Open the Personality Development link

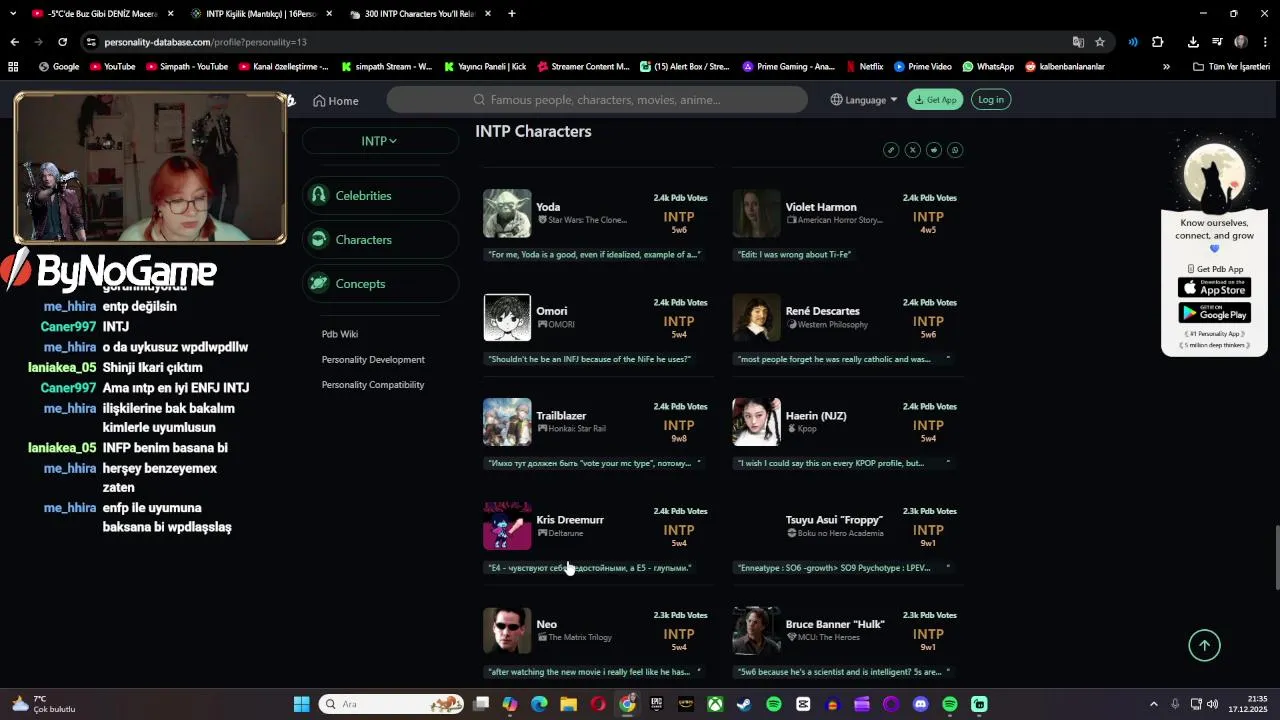point(373,359)
